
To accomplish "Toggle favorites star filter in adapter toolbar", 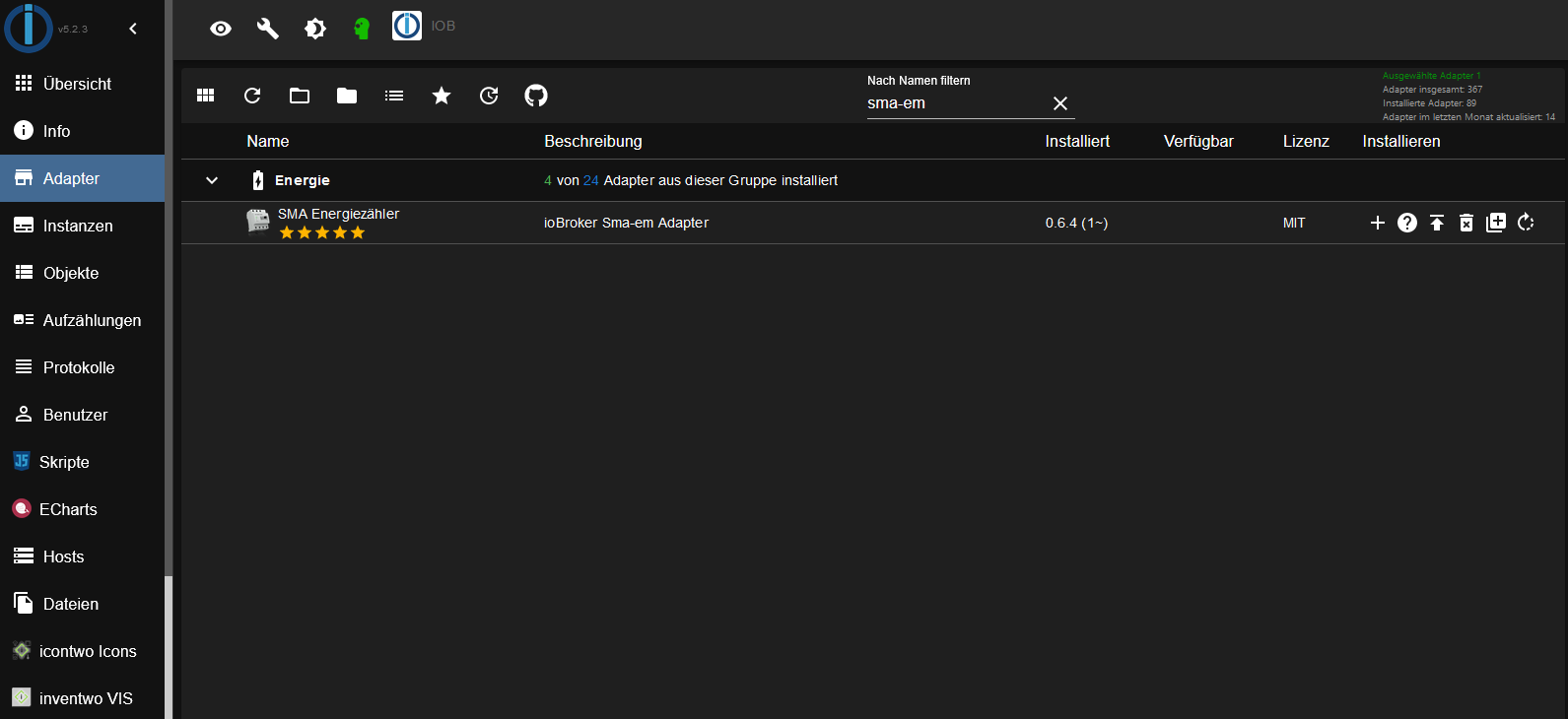I will coord(442,96).
